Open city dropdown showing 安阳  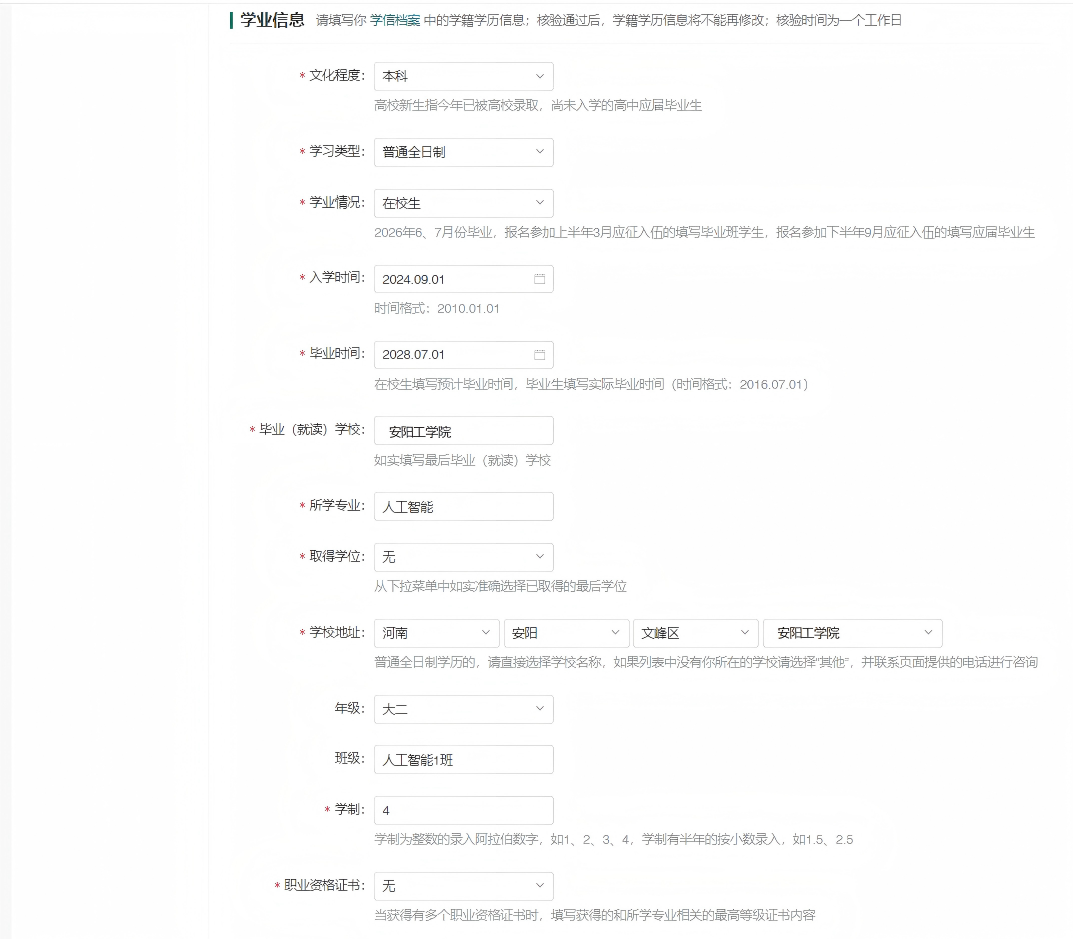tap(566, 633)
